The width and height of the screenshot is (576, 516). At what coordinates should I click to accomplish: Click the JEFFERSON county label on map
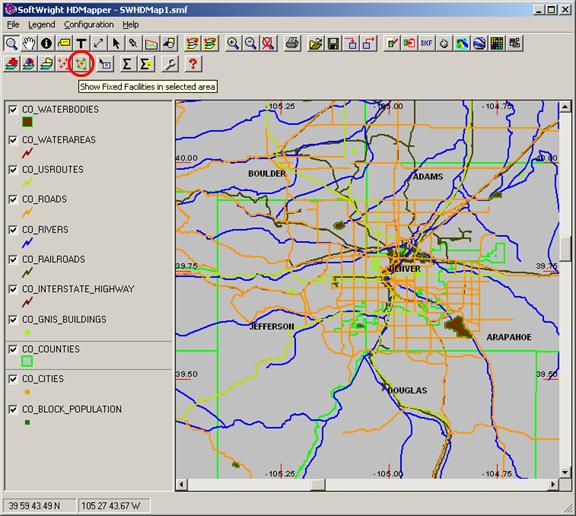tap(272, 326)
